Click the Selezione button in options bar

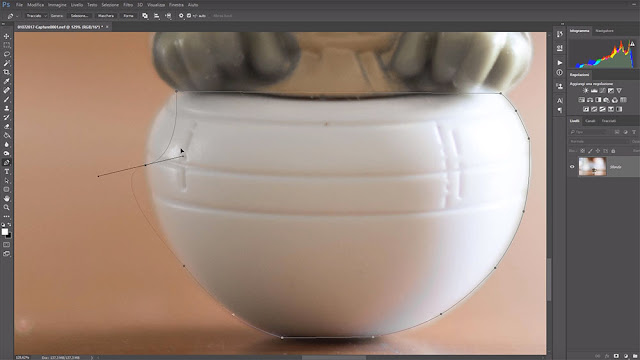(x=80, y=16)
